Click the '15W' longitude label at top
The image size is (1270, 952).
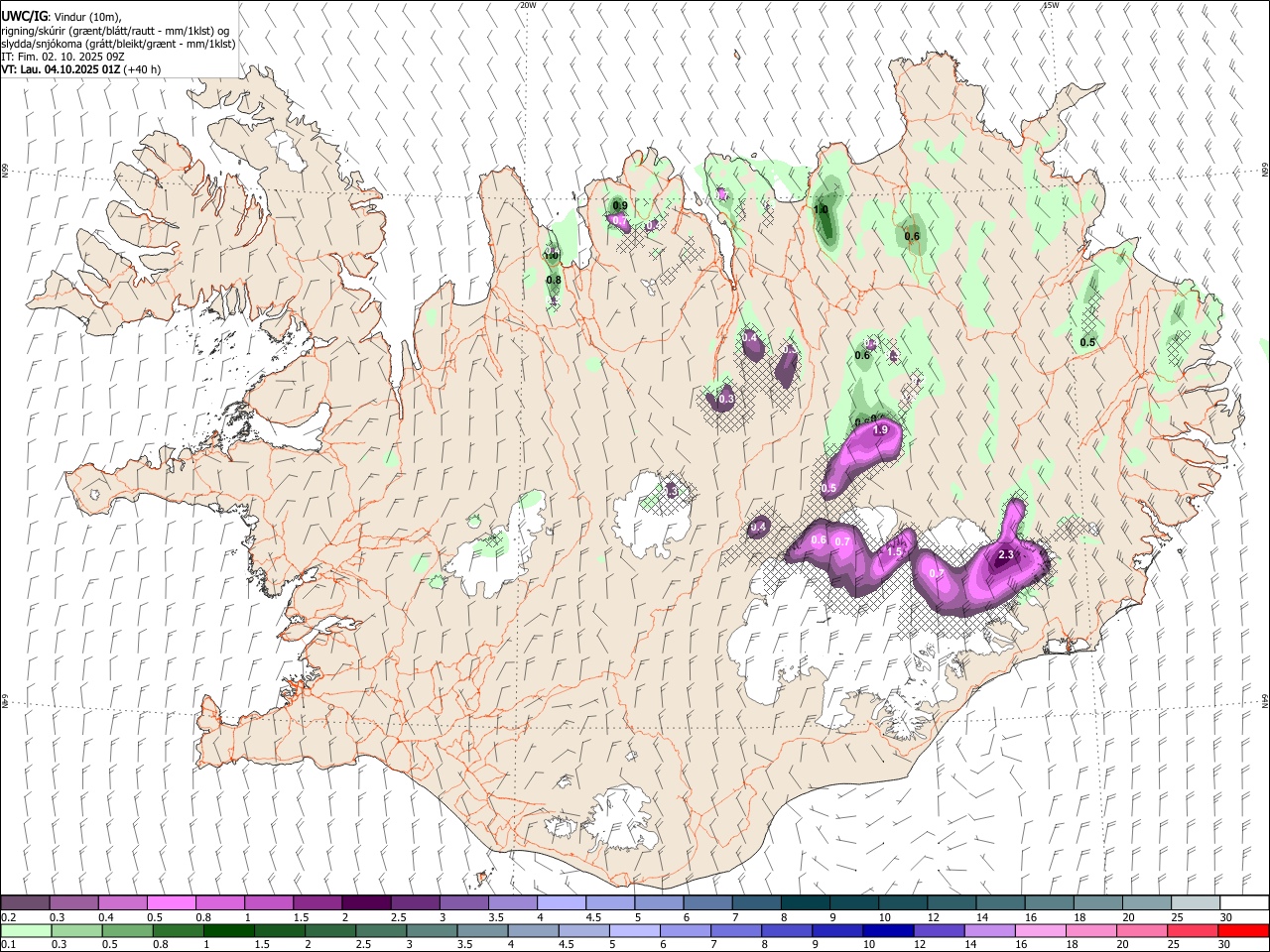click(x=1051, y=5)
